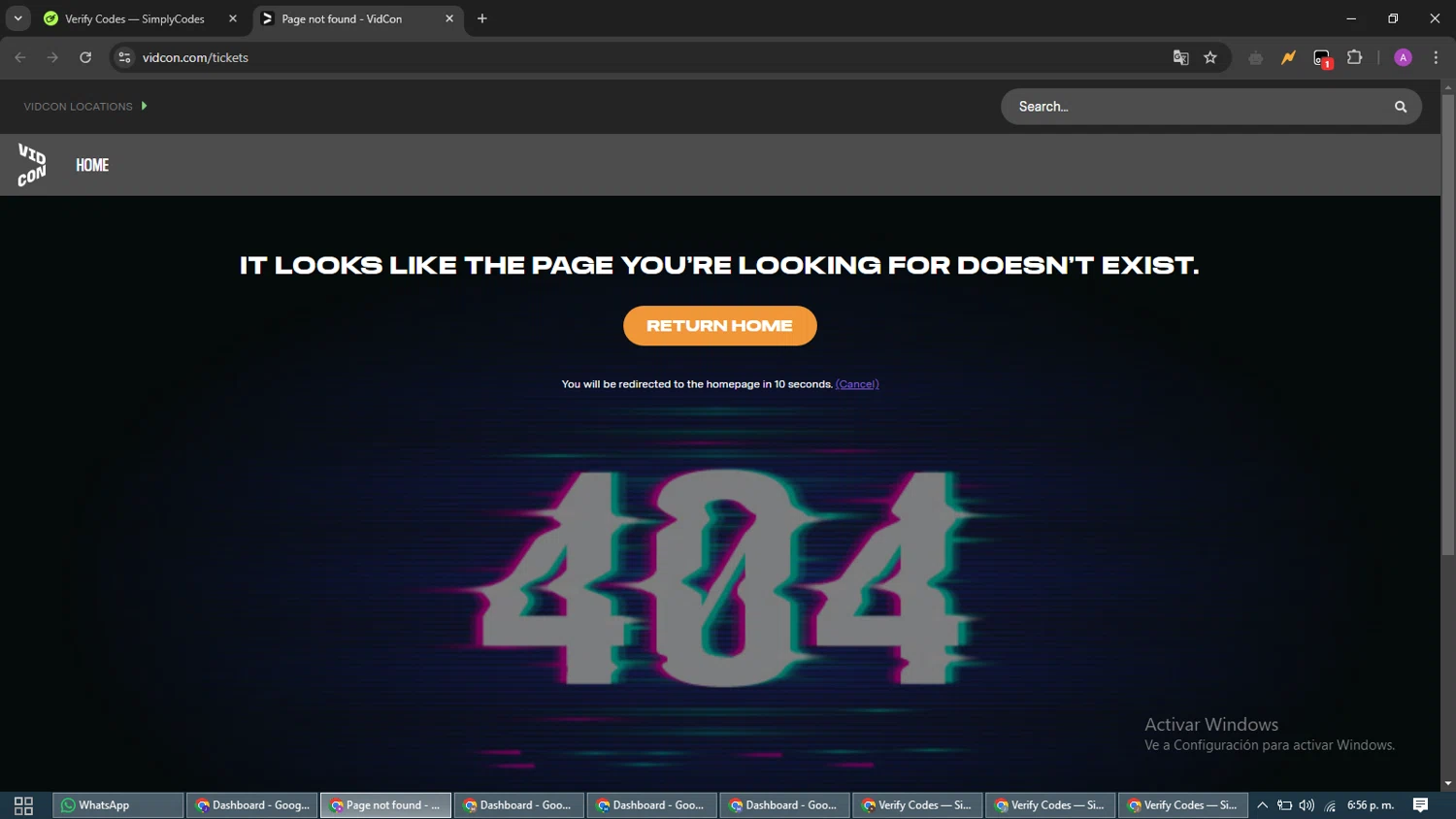This screenshot has height=819, width=1456.
Task: Click the VidCon logo
Action: pyautogui.click(x=32, y=165)
